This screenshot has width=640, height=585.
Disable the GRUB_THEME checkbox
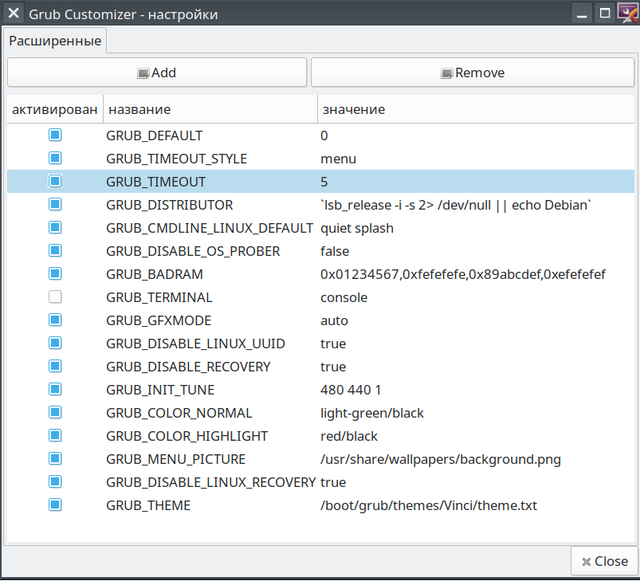pyautogui.click(x=55, y=505)
